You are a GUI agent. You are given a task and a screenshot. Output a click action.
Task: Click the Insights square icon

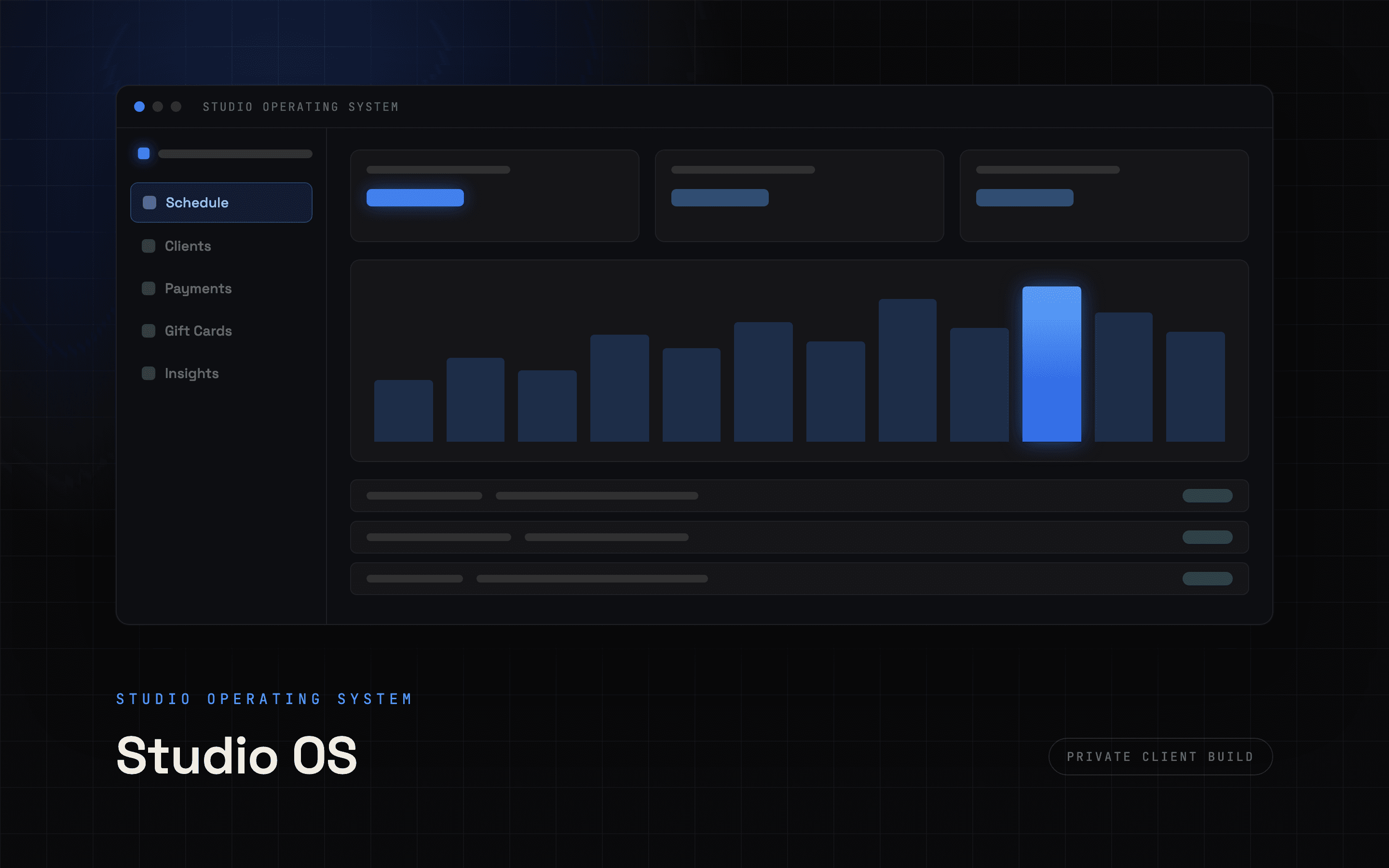coord(149,373)
